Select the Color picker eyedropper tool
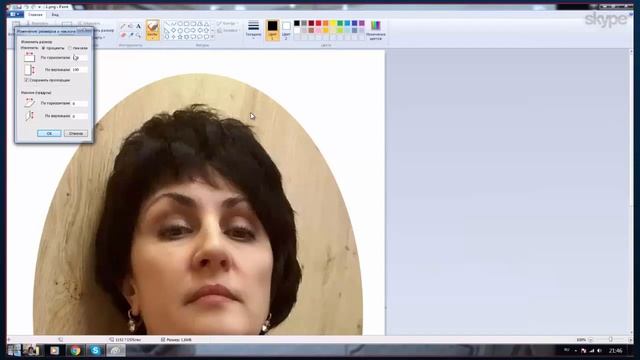 131,35
